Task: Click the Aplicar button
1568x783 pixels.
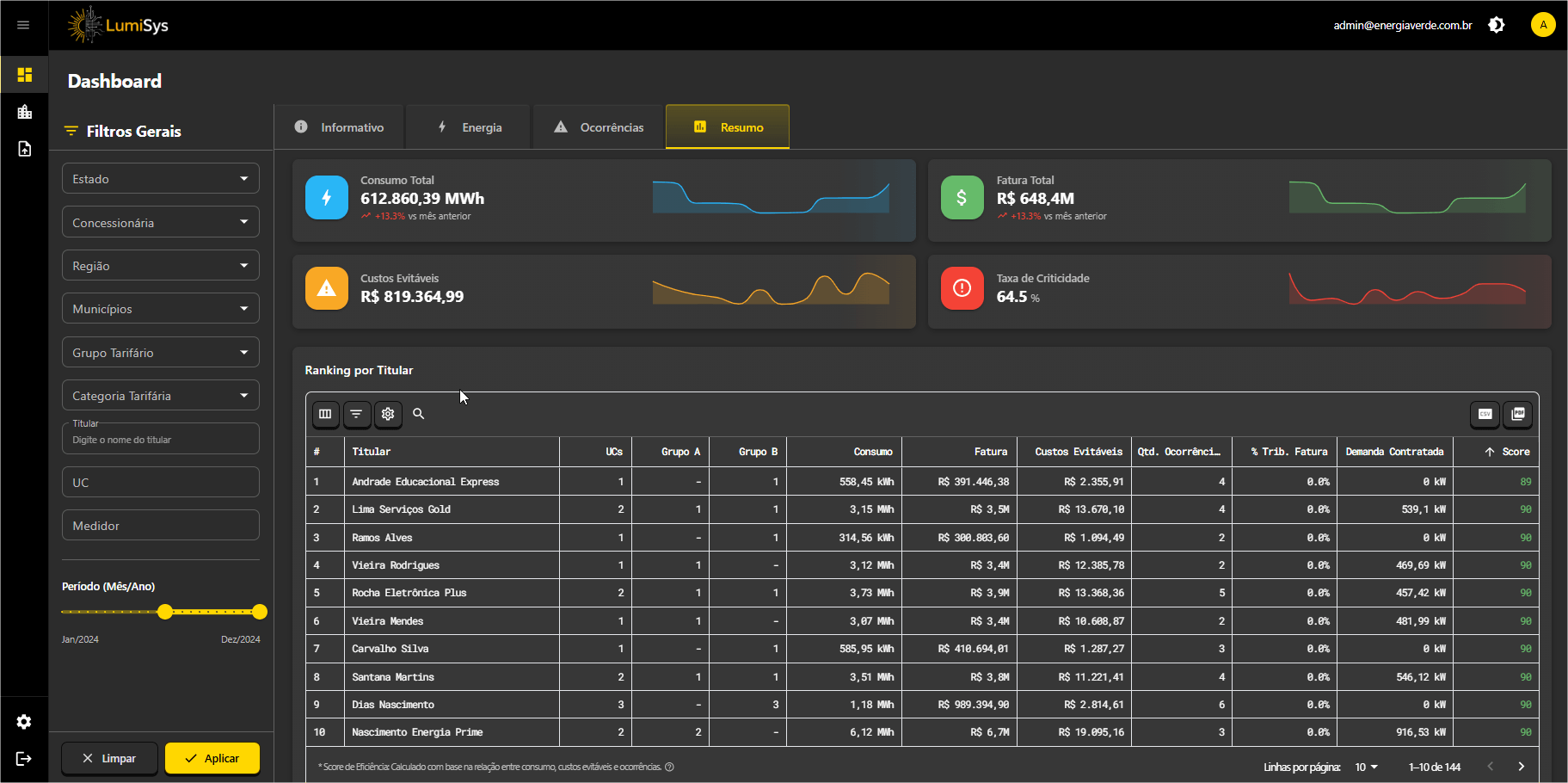Action: click(x=212, y=758)
